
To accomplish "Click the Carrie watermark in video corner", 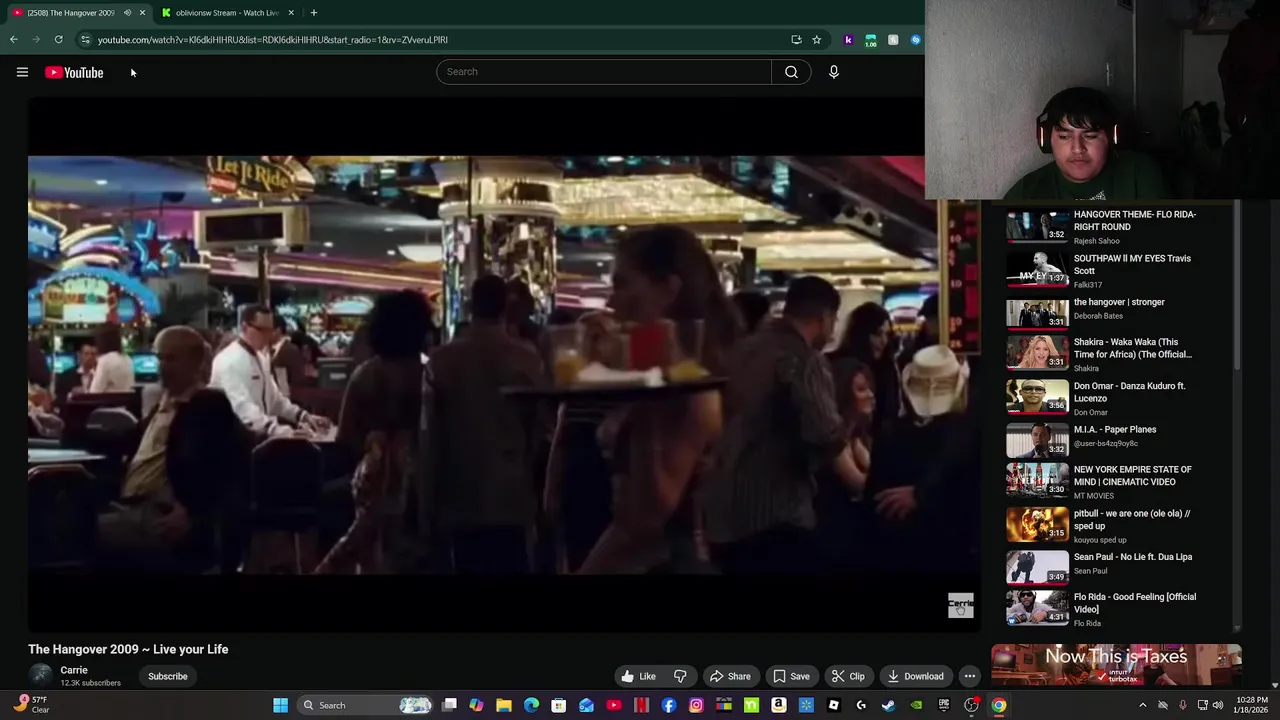I will (x=960, y=605).
